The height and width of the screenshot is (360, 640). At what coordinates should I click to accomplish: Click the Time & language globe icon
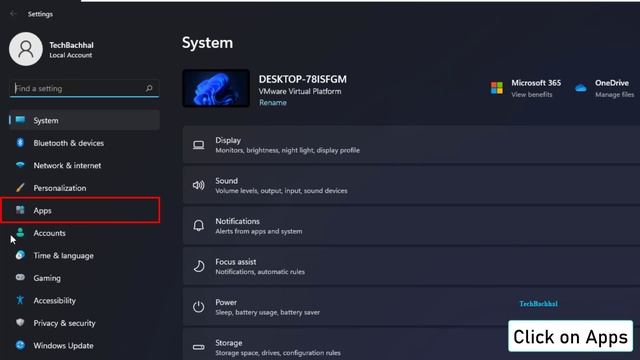pos(20,255)
